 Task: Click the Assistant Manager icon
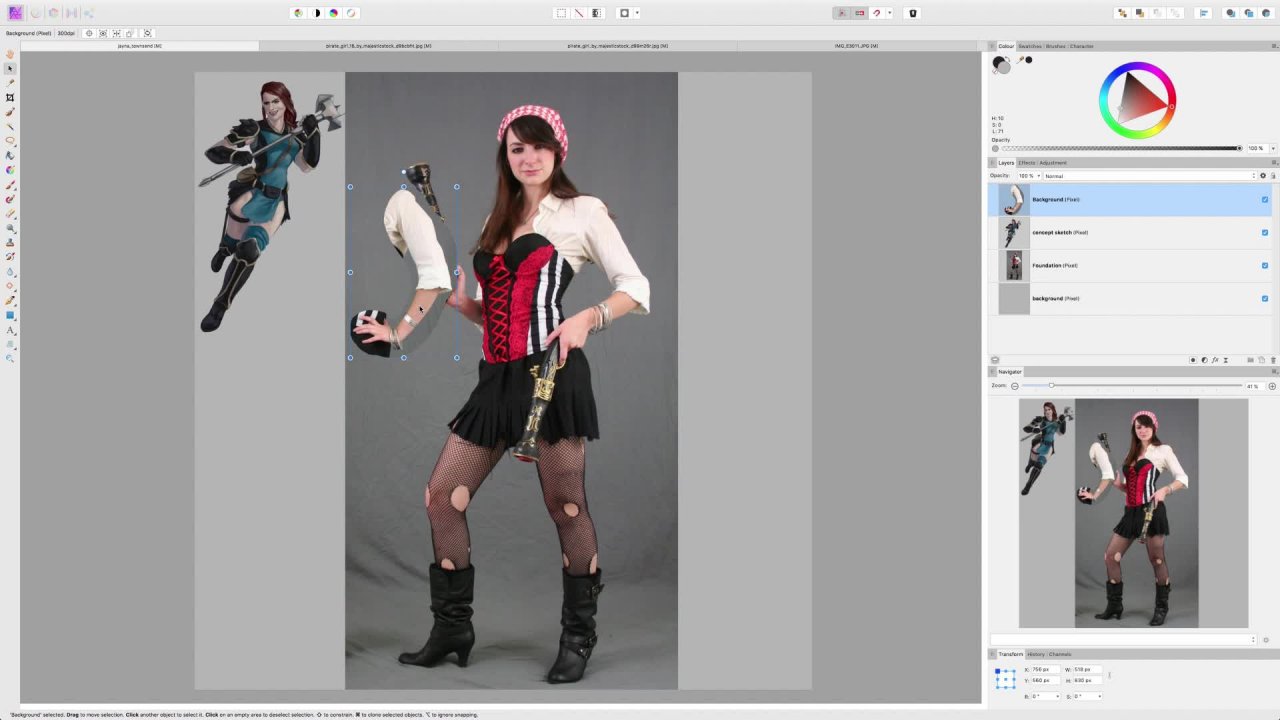pos(912,13)
